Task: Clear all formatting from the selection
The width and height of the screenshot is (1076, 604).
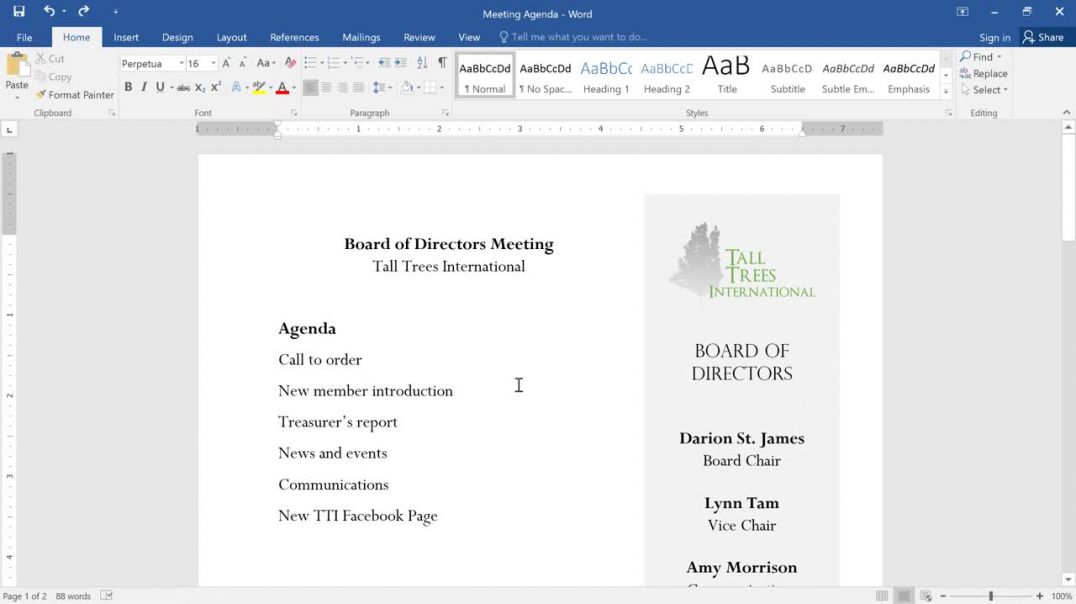Action: pyautogui.click(x=290, y=63)
